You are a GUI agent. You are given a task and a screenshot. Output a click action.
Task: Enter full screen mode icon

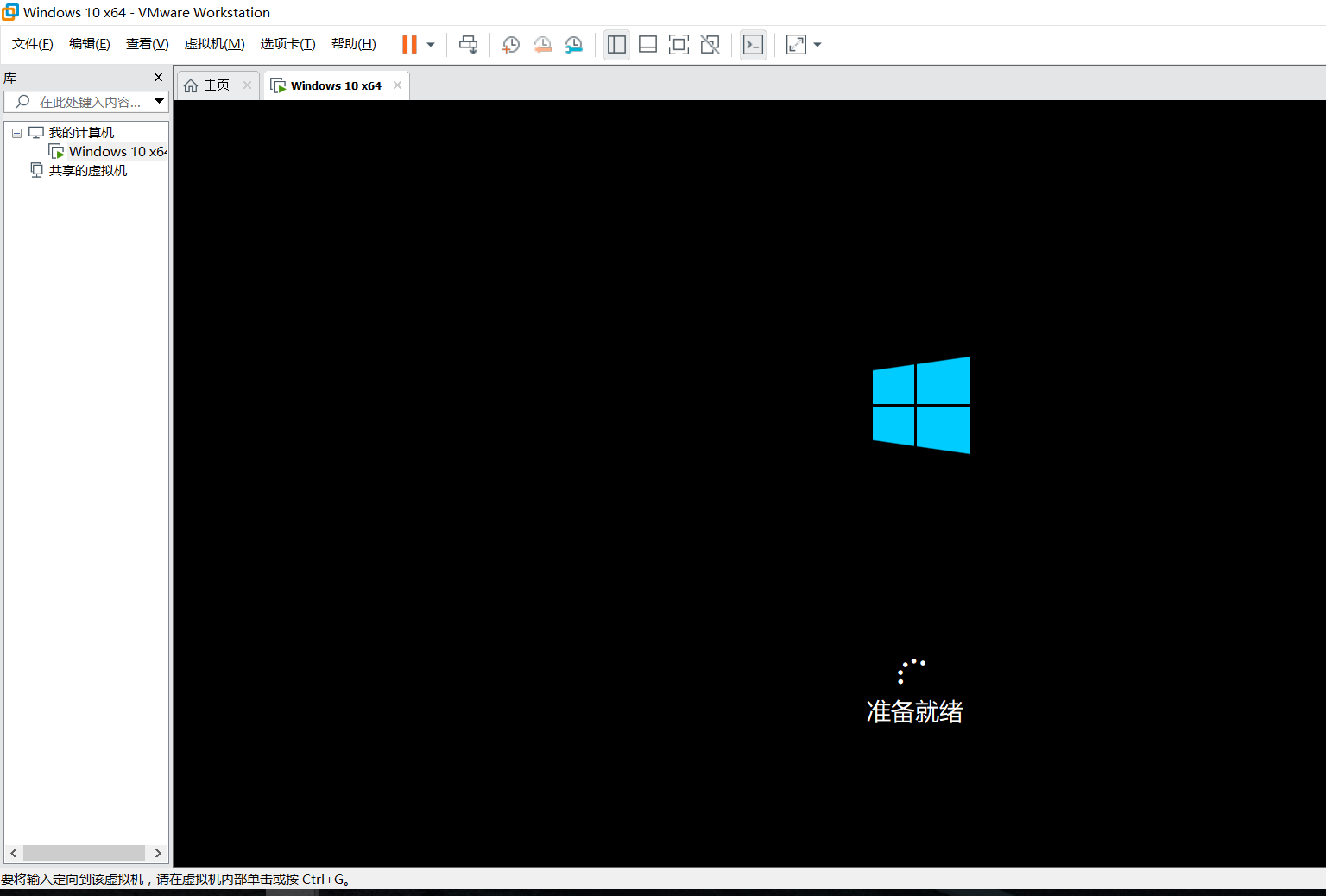[x=679, y=45]
